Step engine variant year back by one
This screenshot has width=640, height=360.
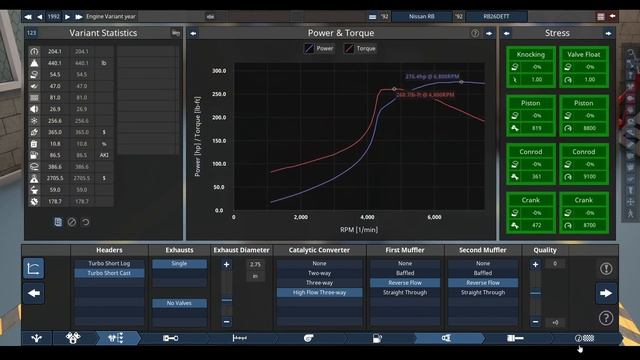(x=40, y=17)
